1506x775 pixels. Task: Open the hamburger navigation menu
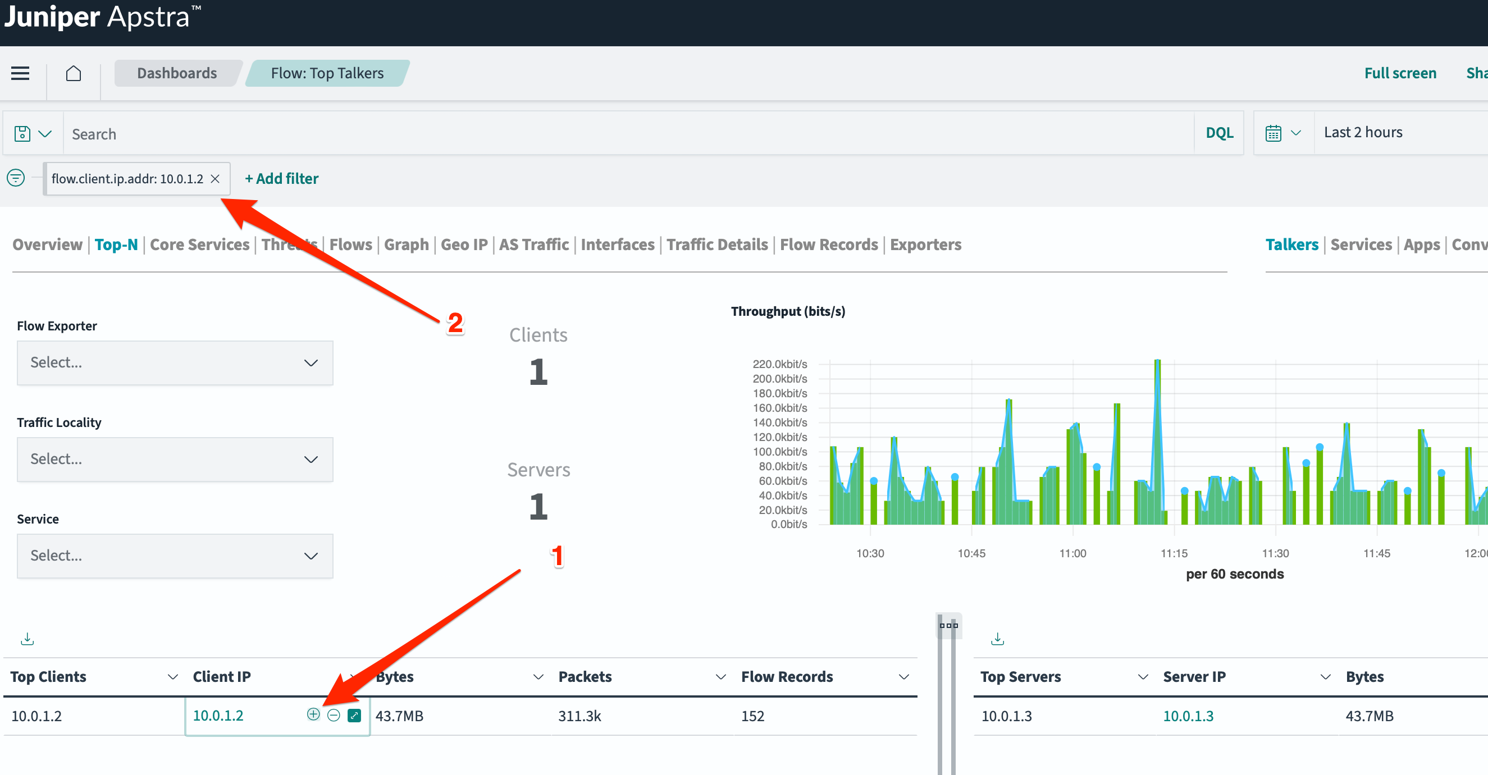[x=20, y=73]
